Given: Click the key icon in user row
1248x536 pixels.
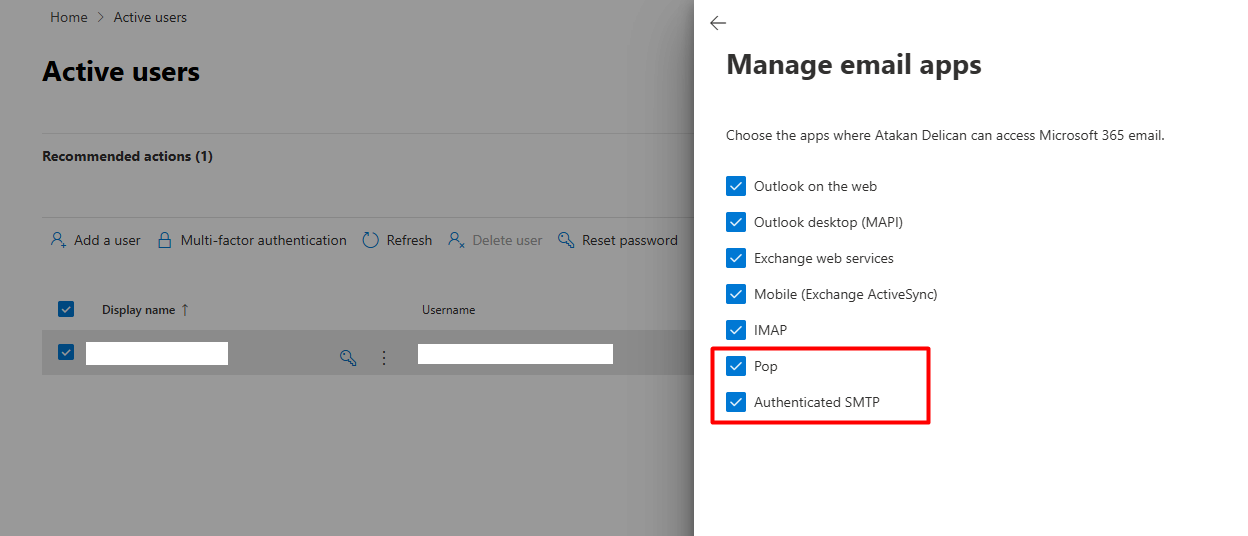Looking at the screenshot, I should tap(348, 357).
